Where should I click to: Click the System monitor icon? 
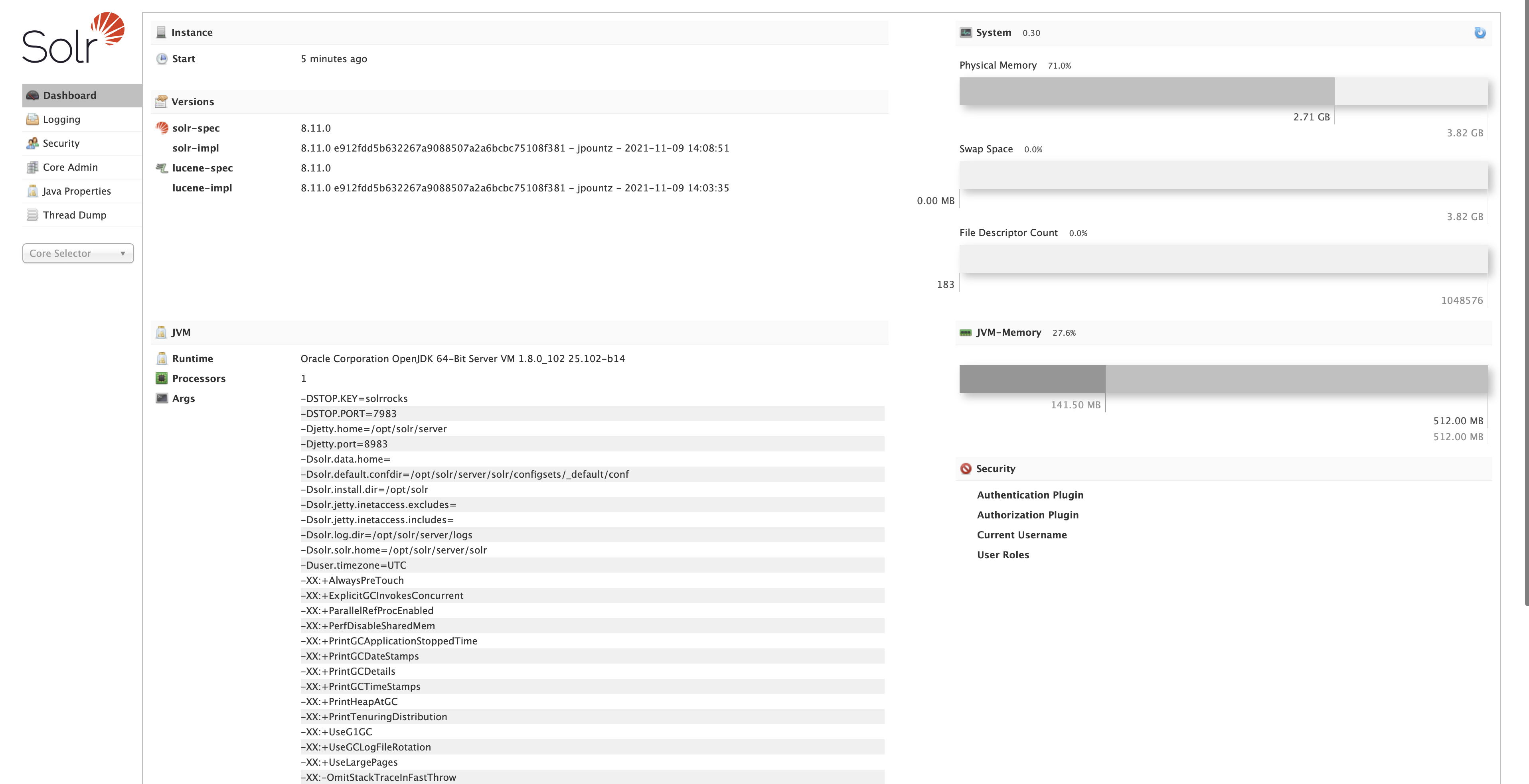pyautogui.click(x=966, y=32)
